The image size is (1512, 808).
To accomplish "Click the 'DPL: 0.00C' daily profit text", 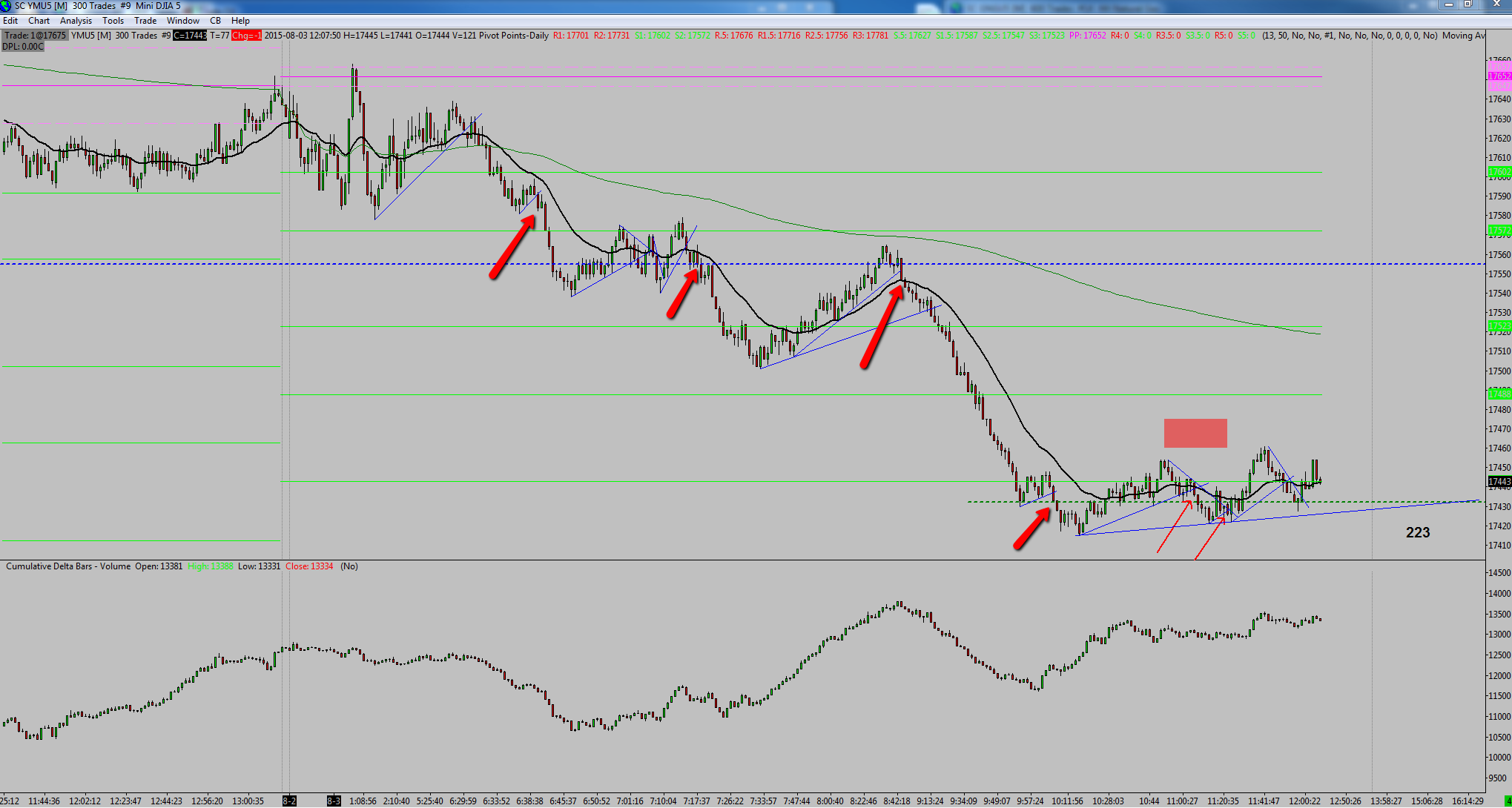I will (23, 47).
